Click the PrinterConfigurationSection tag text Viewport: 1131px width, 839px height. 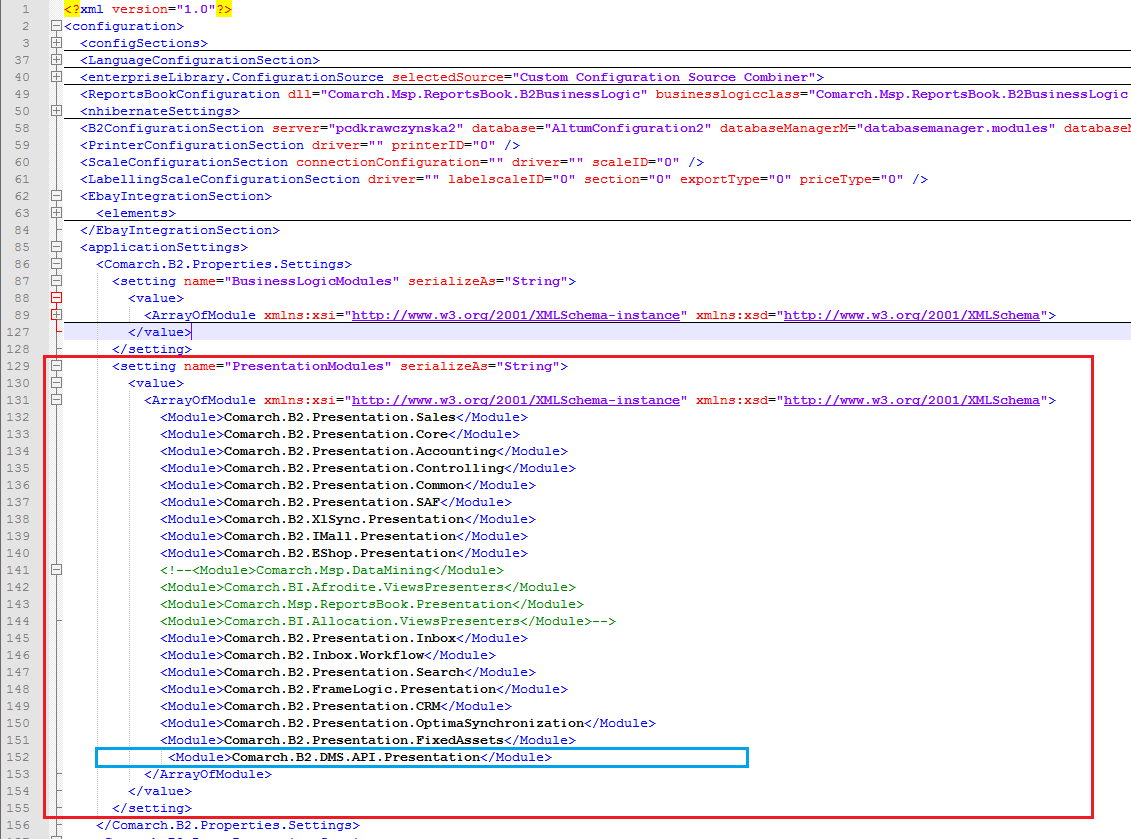(x=192, y=145)
